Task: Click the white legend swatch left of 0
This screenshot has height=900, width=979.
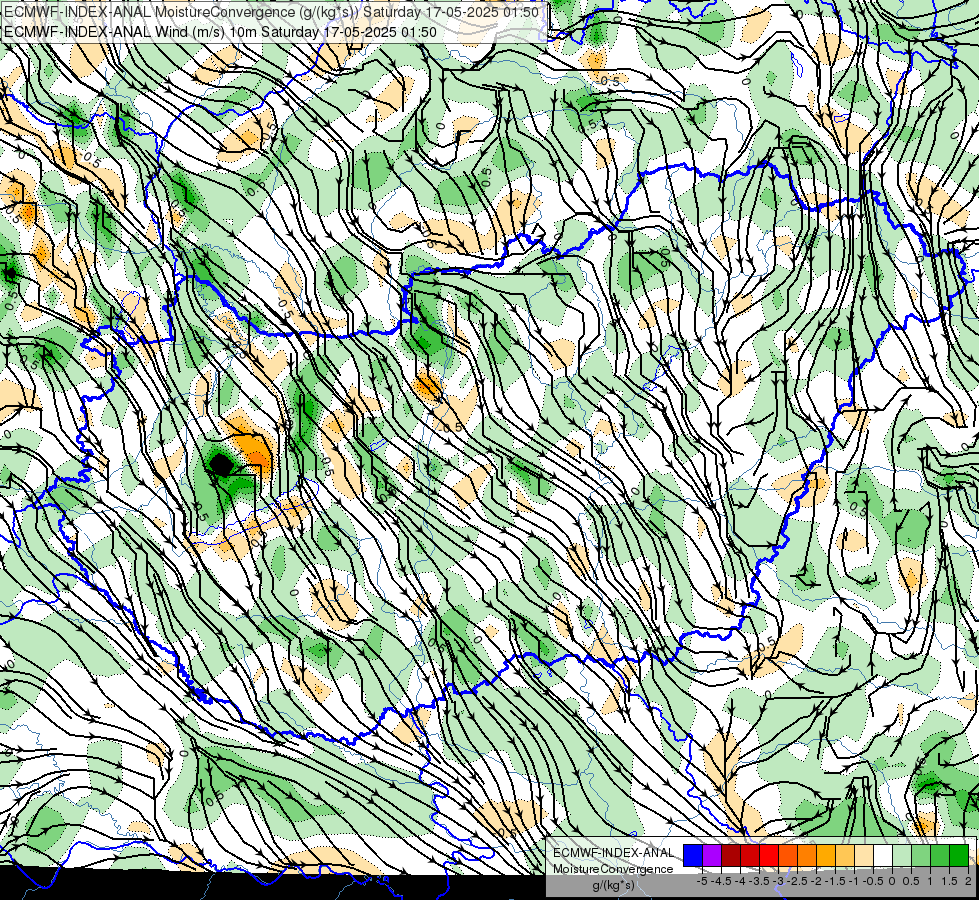Action: (883, 855)
